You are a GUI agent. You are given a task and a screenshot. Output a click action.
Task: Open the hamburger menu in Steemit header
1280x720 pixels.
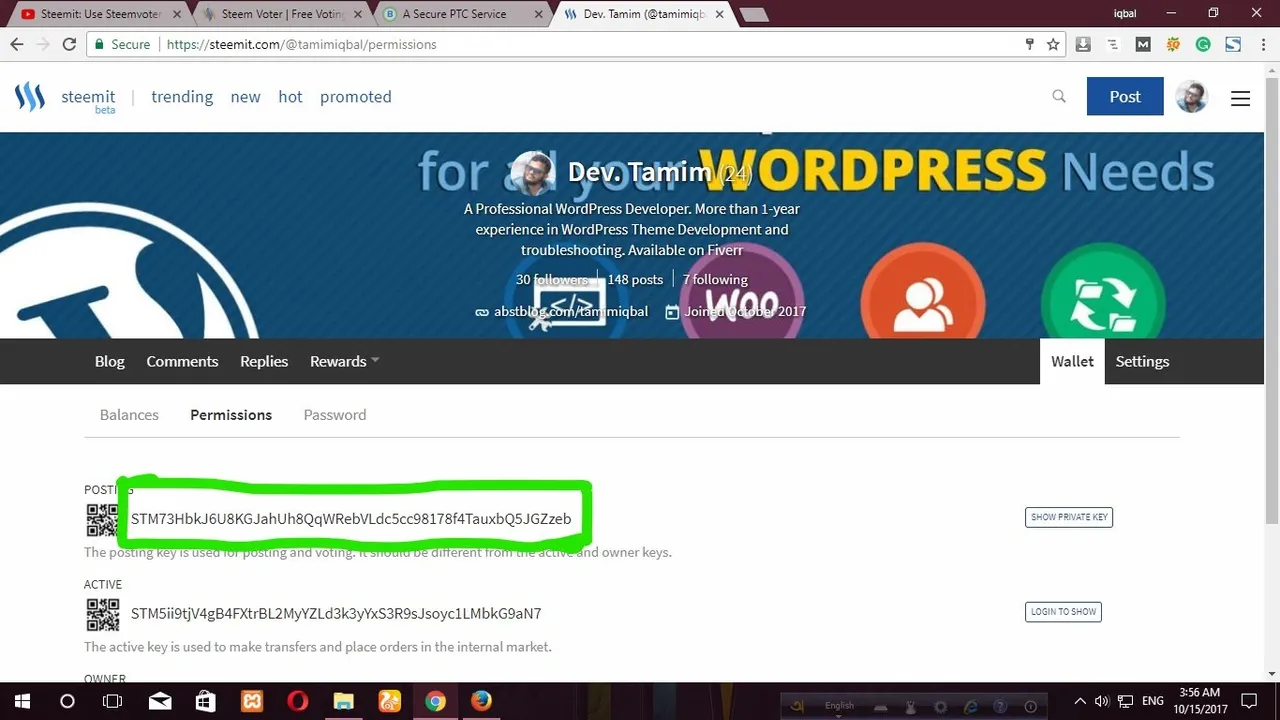click(x=1240, y=98)
